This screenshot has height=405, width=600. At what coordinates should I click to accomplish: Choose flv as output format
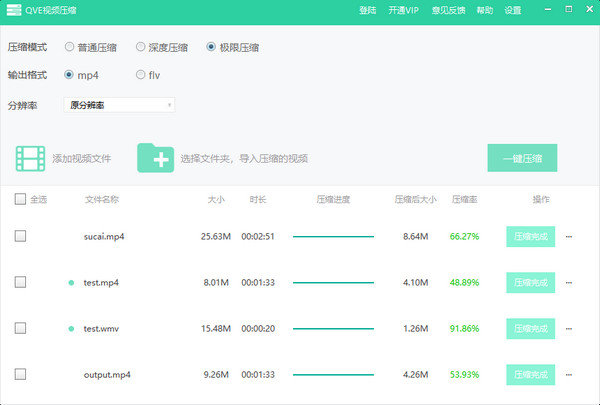140,74
